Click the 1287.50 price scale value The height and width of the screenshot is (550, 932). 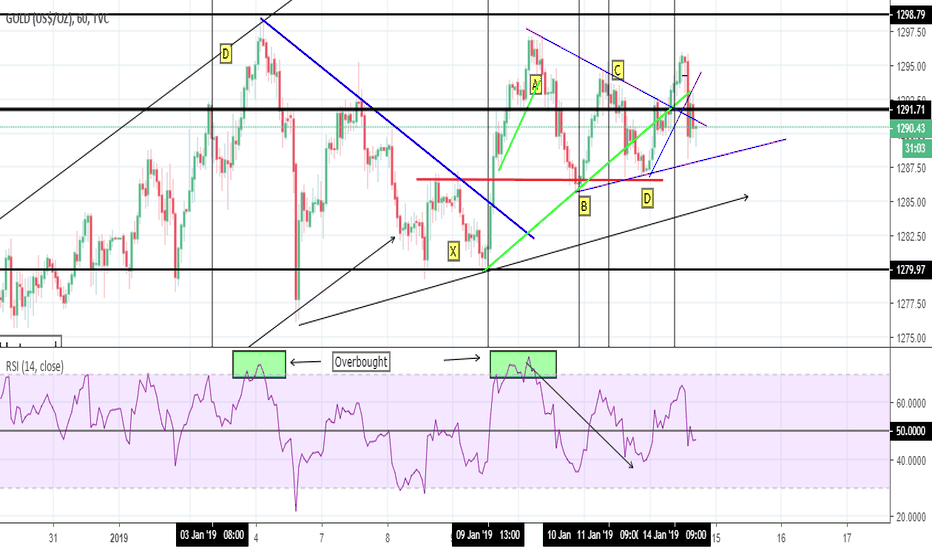coord(911,168)
